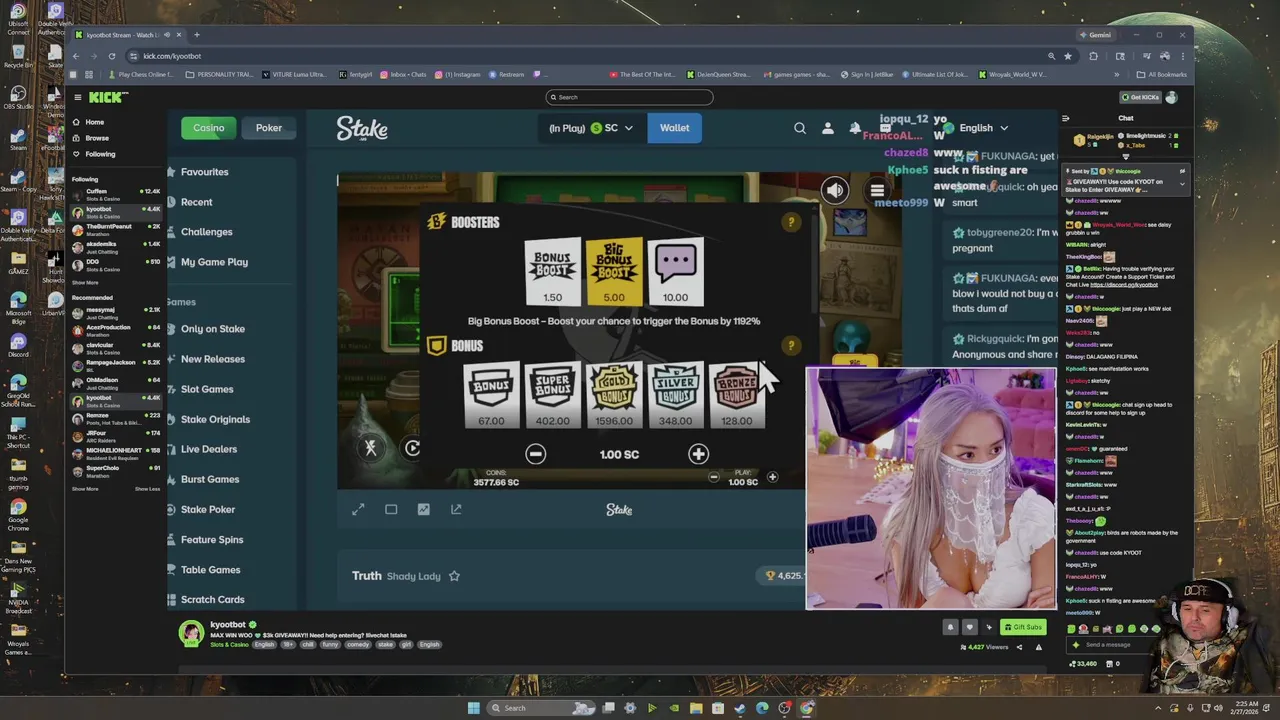Open Recent in Stake sidebar

tap(196, 202)
